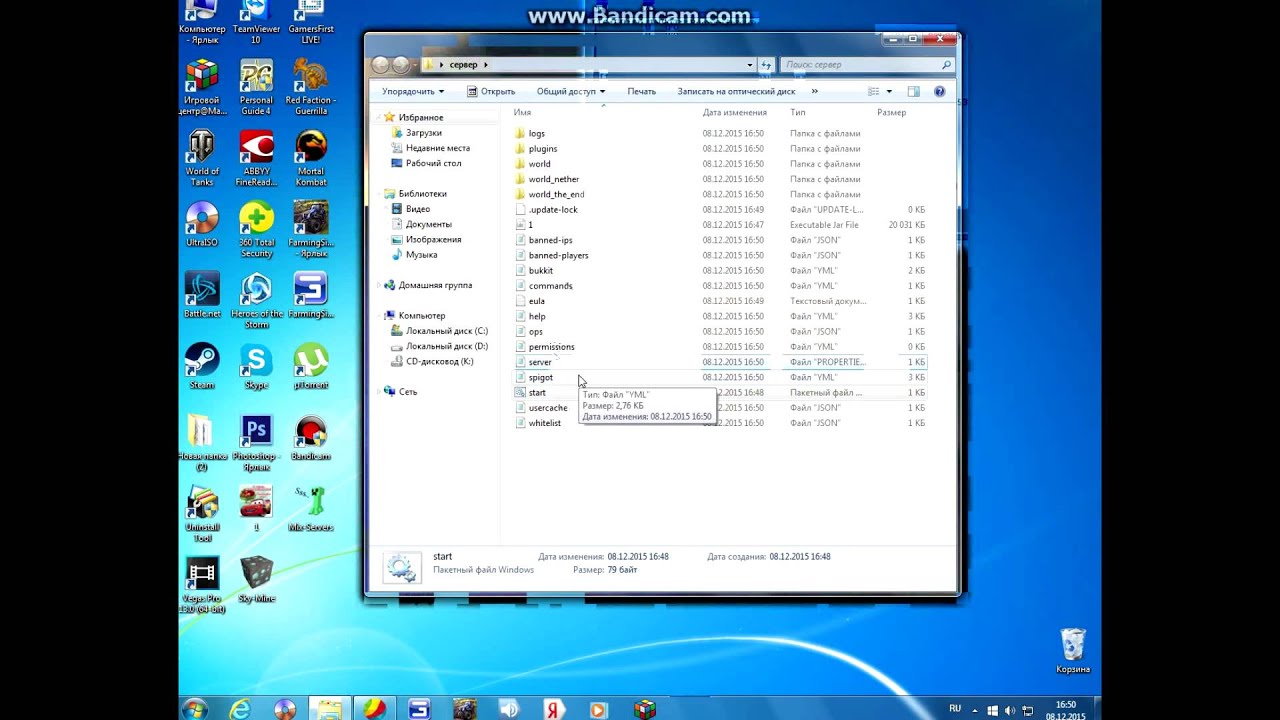The image size is (1280, 720).
Task: Expand the view options dropdown arrow
Action: coord(889,91)
